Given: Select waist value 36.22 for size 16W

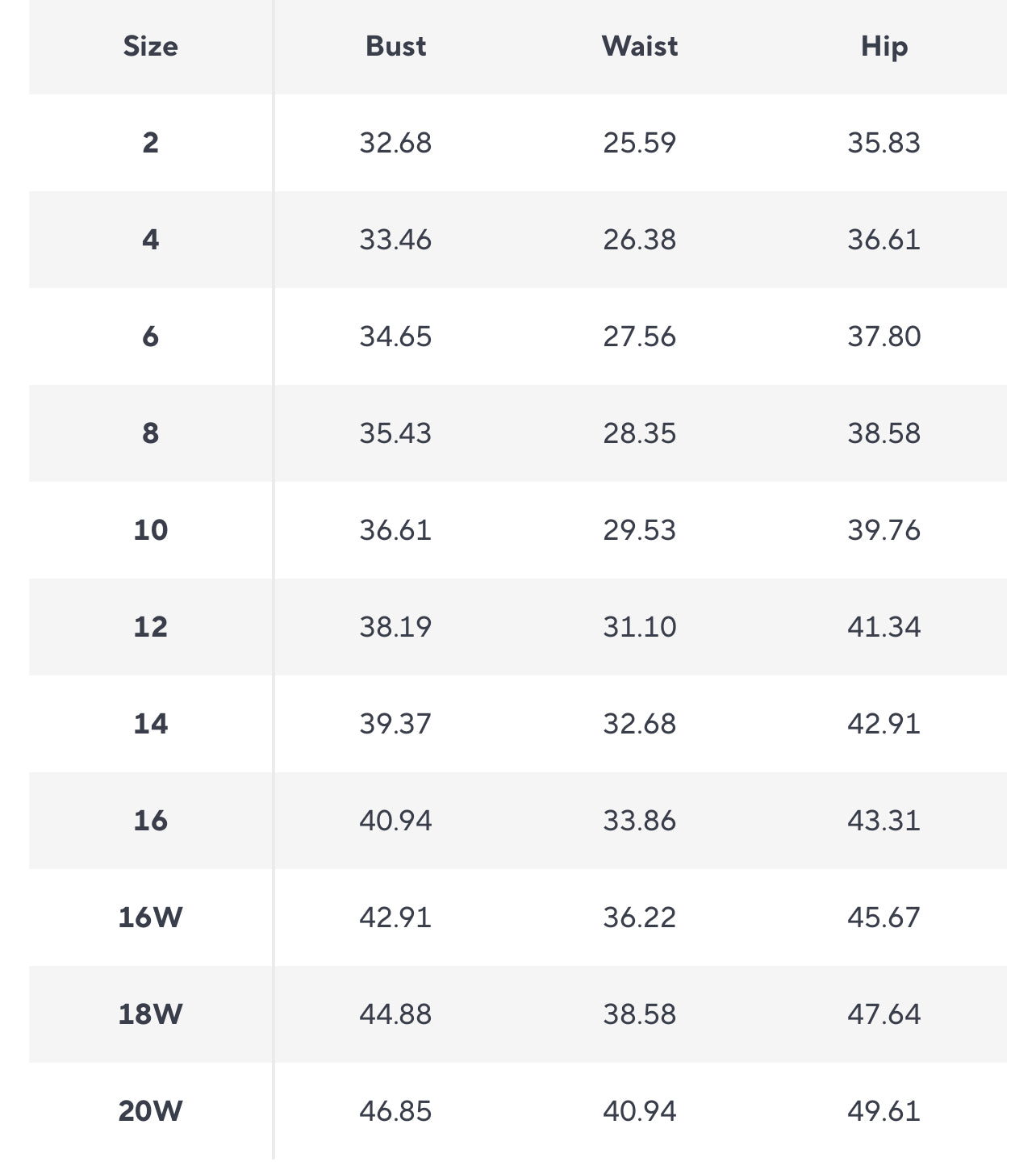Looking at the screenshot, I should click(640, 917).
